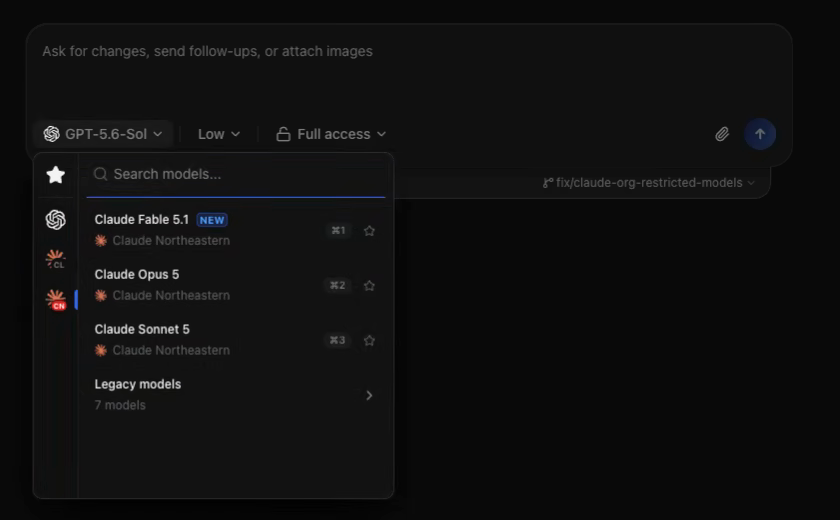The image size is (840, 520).
Task: Click OpenAI logo on GPT-5.6-Sol selector
Action: click(51, 134)
